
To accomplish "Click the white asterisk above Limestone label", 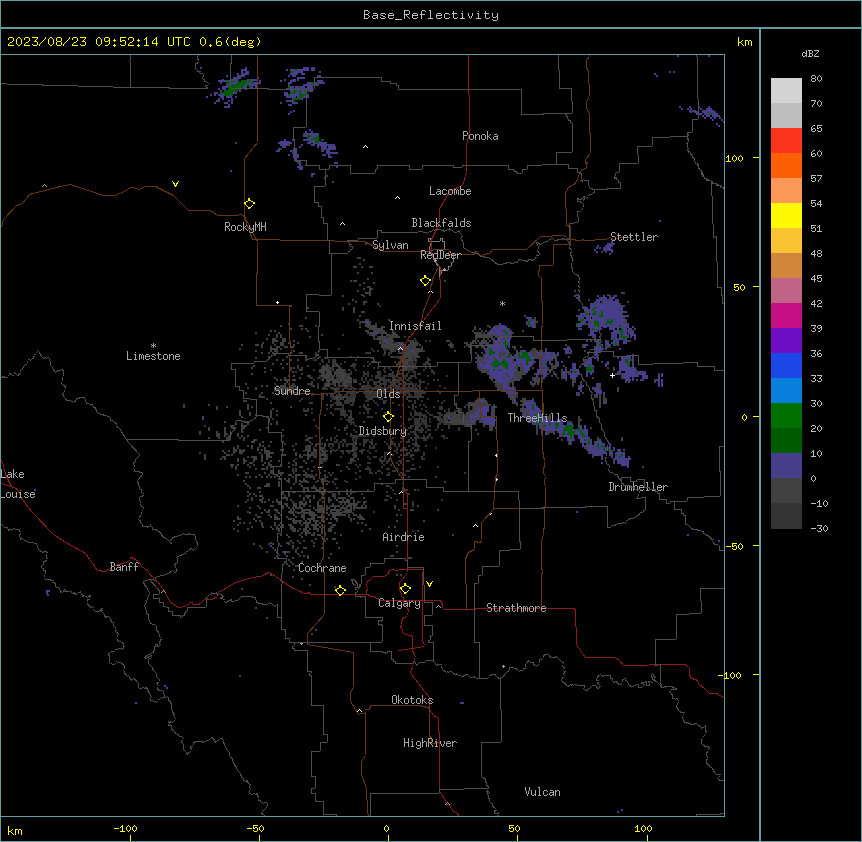I will pyautogui.click(x=153, y=346).
